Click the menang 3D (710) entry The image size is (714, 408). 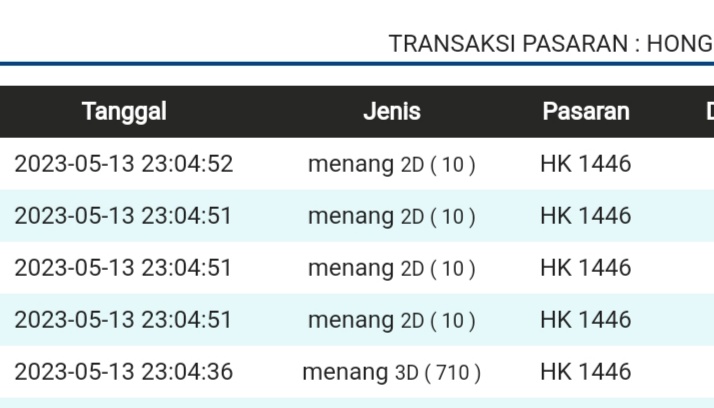point(391,372)
